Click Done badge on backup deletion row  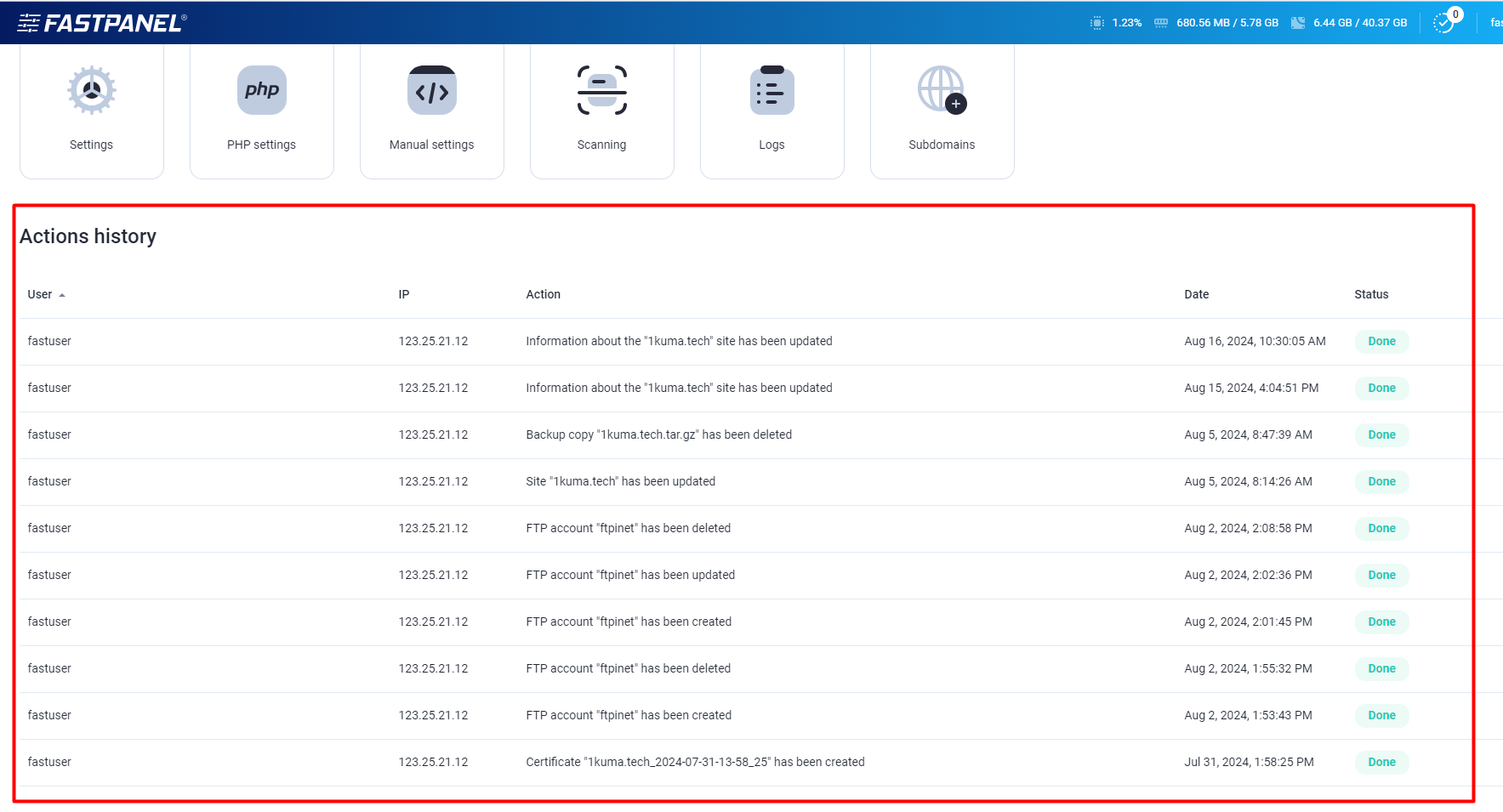[x=1381, y=434]
